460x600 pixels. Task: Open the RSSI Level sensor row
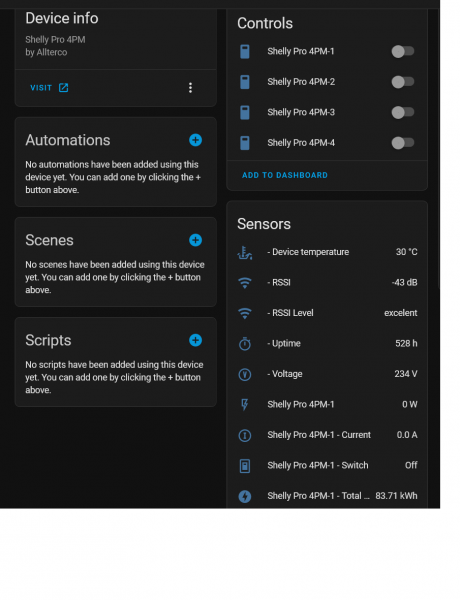pyautogui.click(x=327, y=313)
